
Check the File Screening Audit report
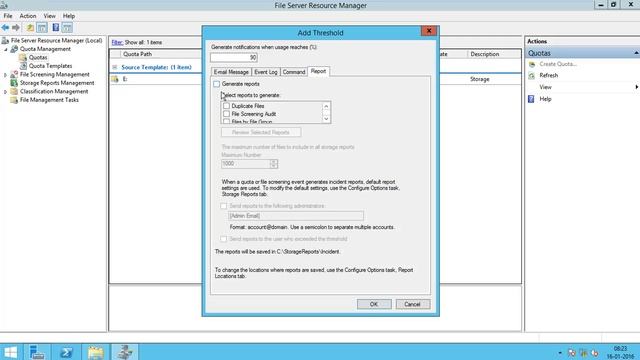coord(226,114)
